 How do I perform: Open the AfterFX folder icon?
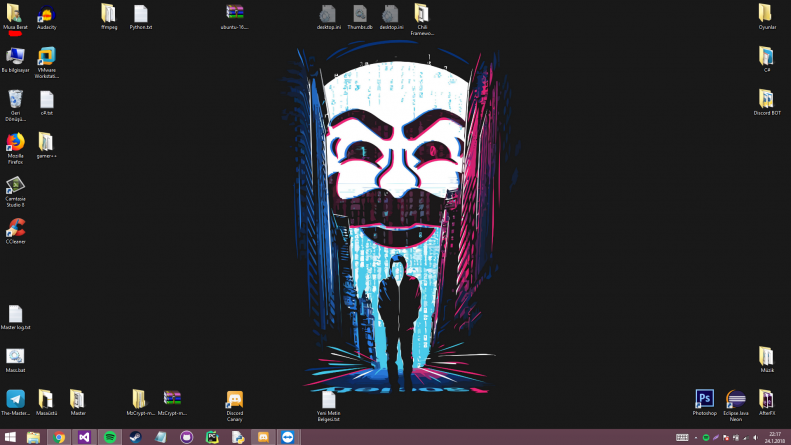[767, 402]
